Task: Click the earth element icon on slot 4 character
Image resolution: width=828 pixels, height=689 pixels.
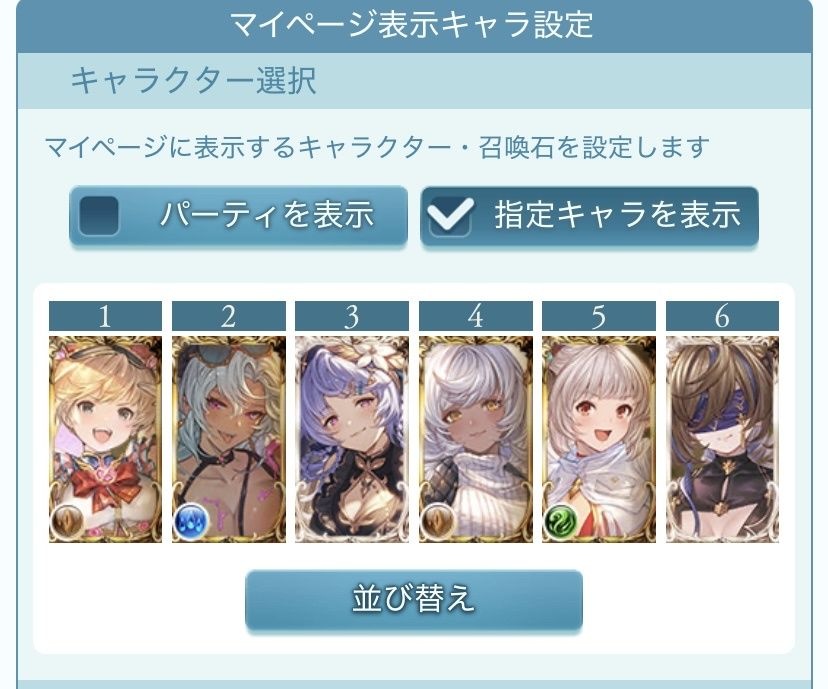Action: pos(438,520)
